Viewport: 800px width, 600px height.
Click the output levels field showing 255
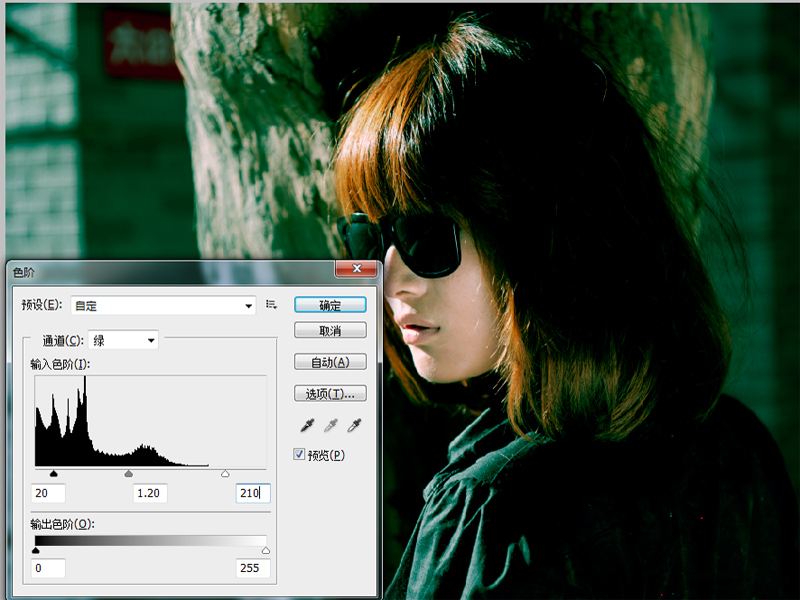click(252, 568)
